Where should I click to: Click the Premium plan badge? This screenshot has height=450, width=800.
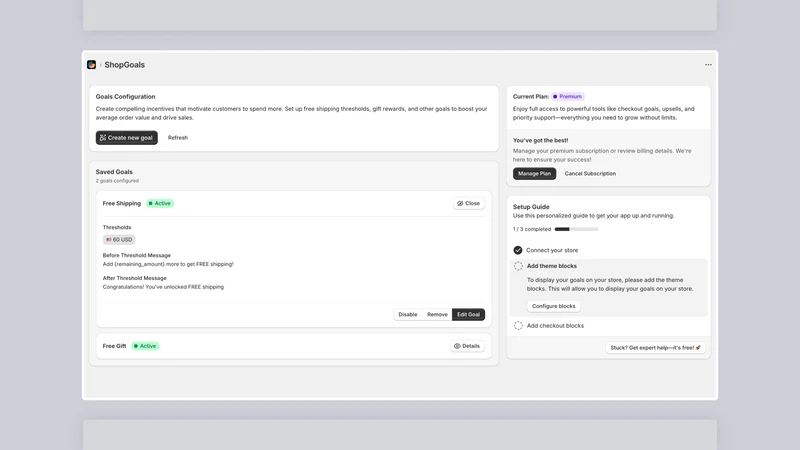point(567,96)
